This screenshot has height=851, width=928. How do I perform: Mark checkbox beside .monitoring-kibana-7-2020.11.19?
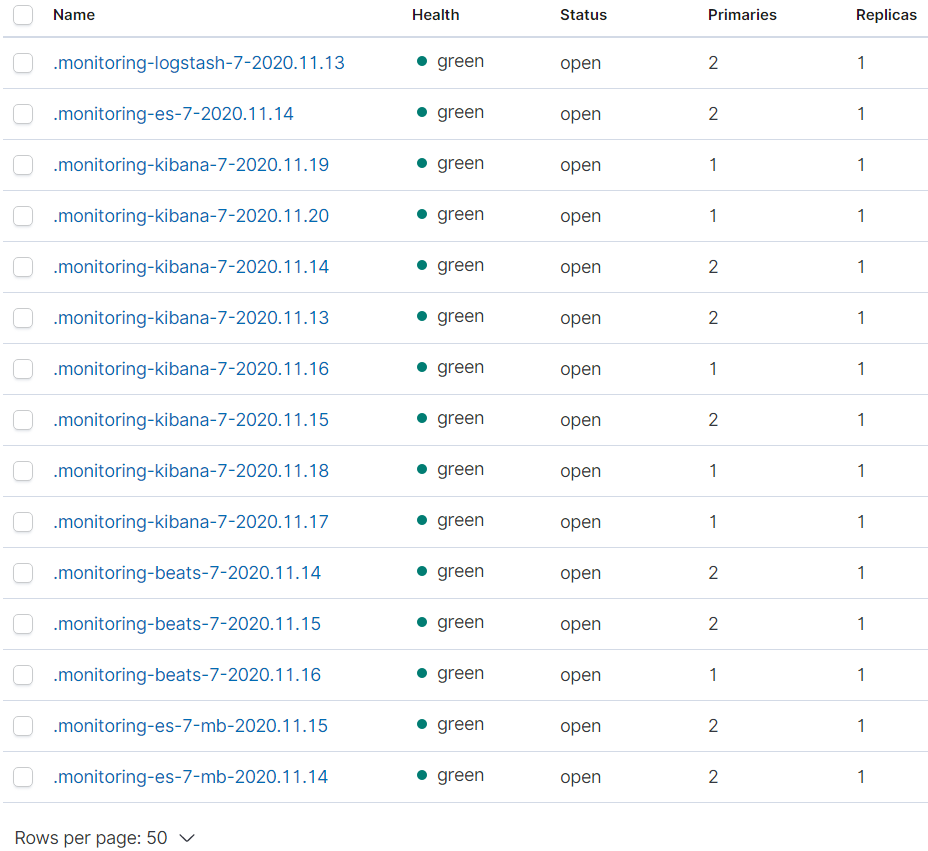pyautogui.click(x=23, y=165)
